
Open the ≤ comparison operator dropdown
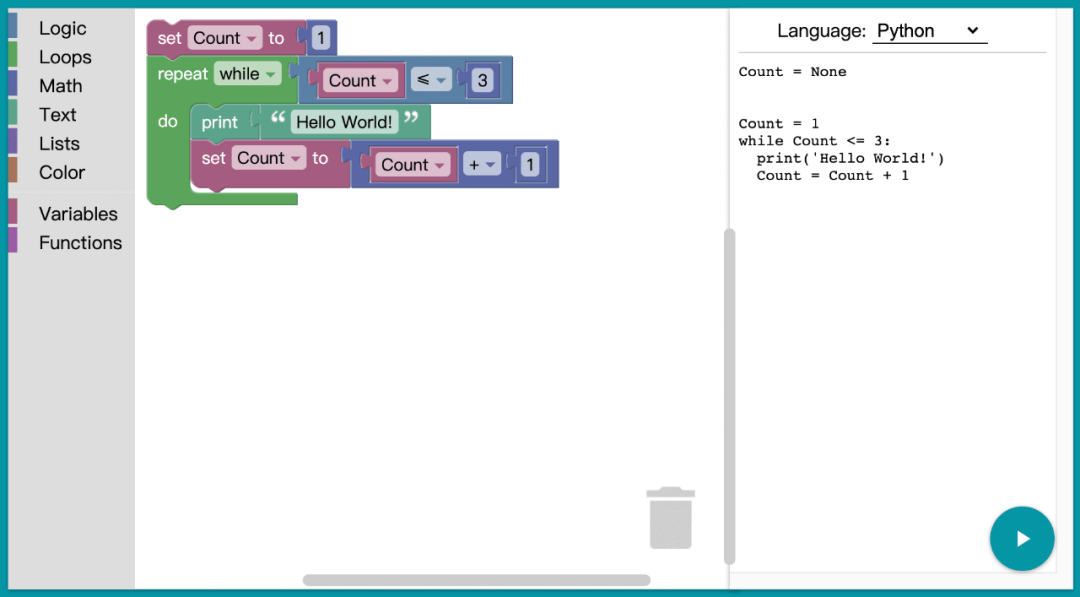(x=431, y=81)
